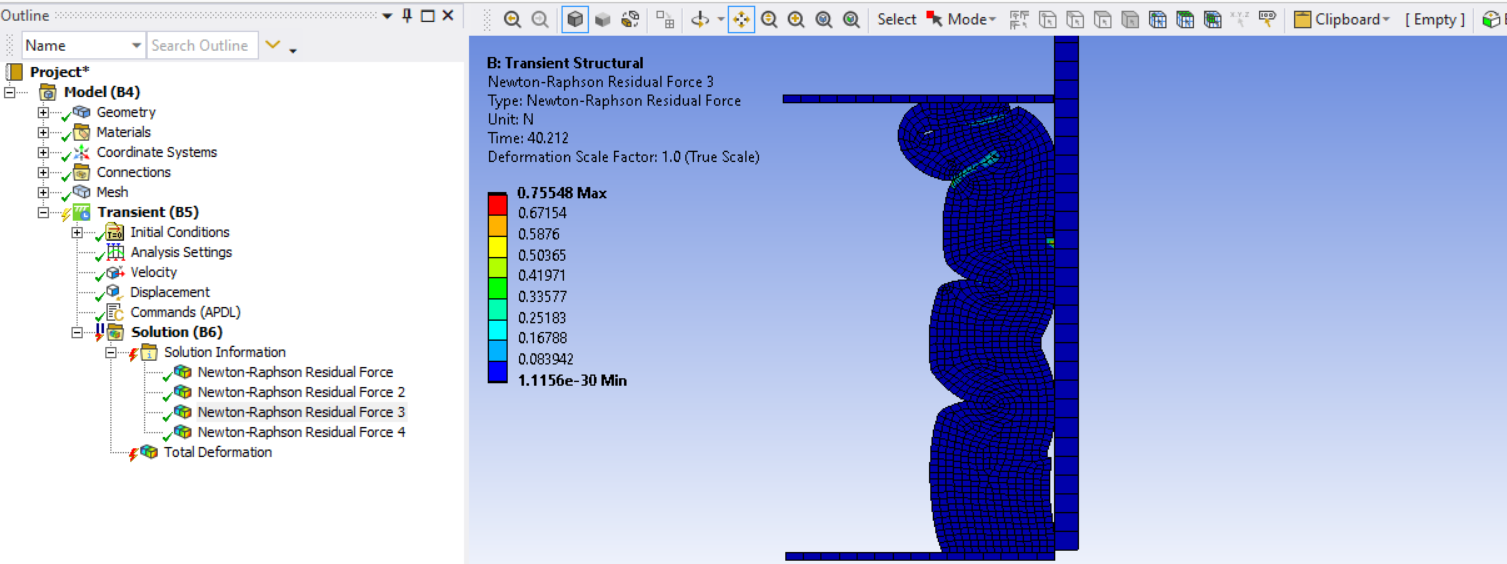Switch to shaded exterior display cube
The width and height of the screenshot is (1507, 564).
point(603,19)
